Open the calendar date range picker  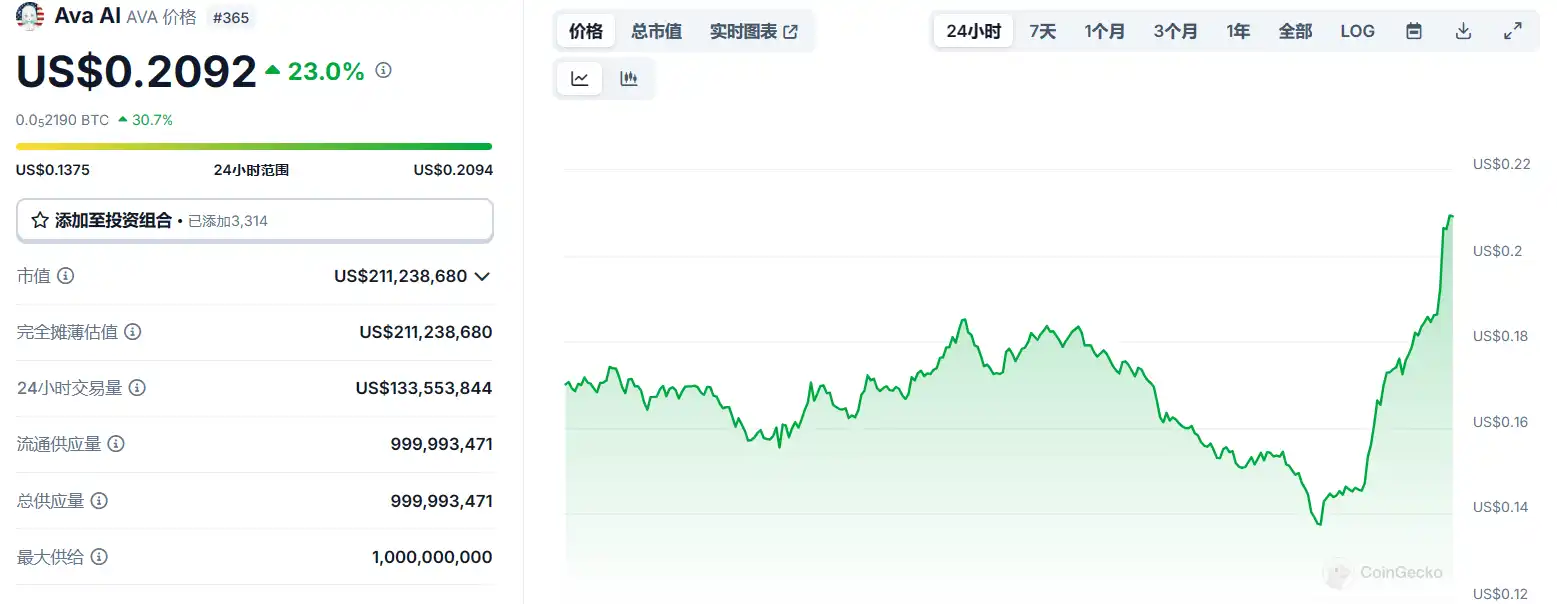point(1414,31)
